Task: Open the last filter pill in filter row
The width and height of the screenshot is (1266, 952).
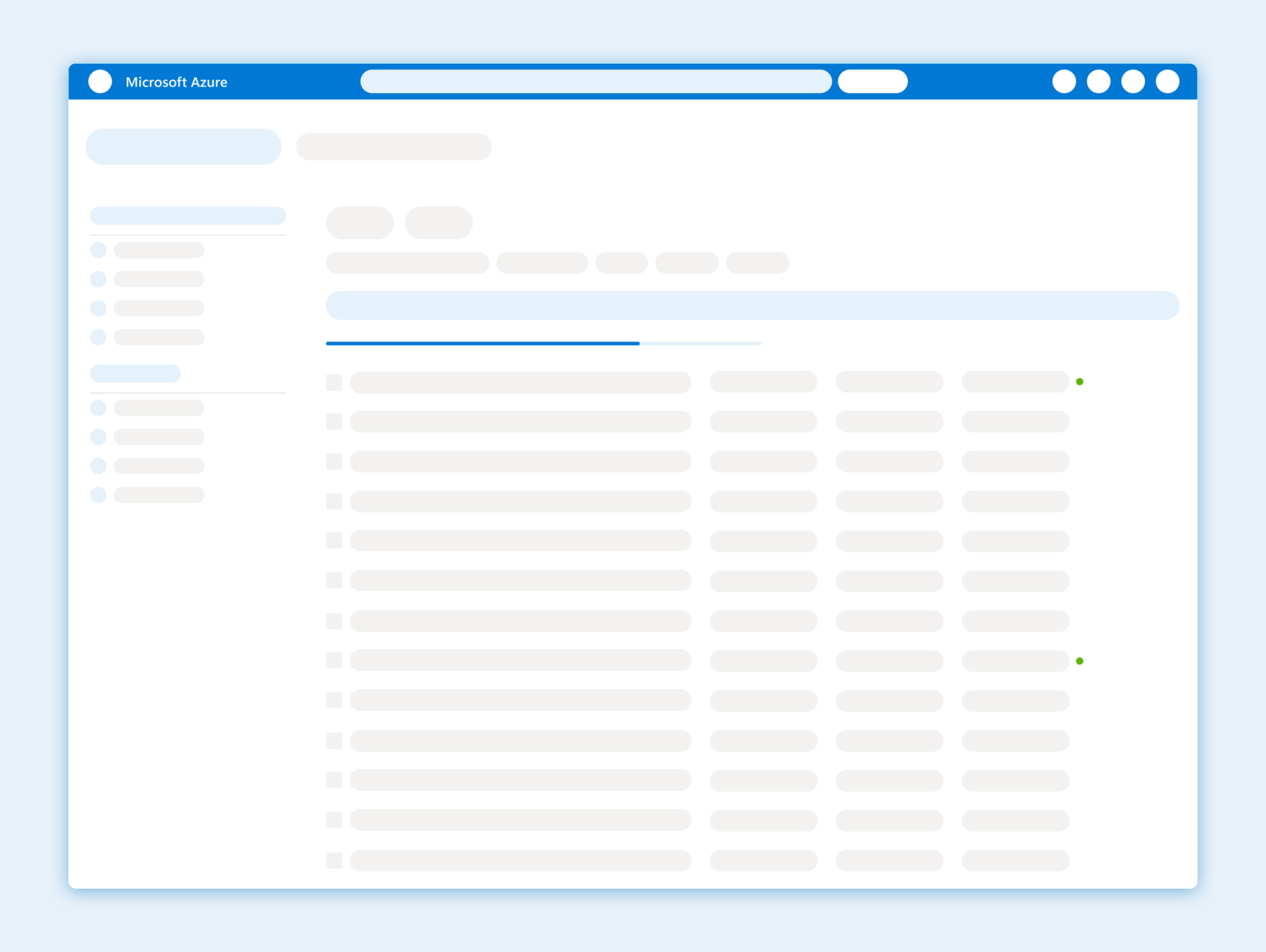Action: (757, 263)
